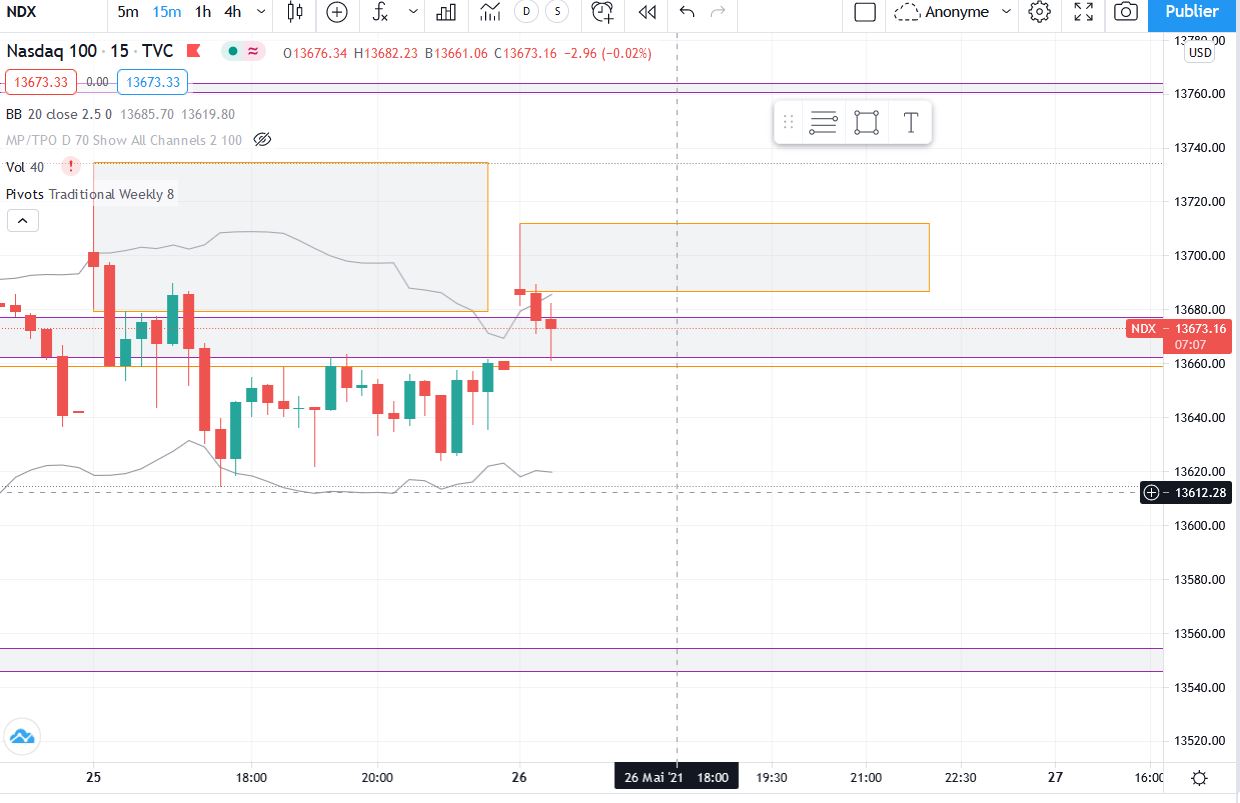
Task: Click the 18:00 label on the time axis
Action: point(251,777)
